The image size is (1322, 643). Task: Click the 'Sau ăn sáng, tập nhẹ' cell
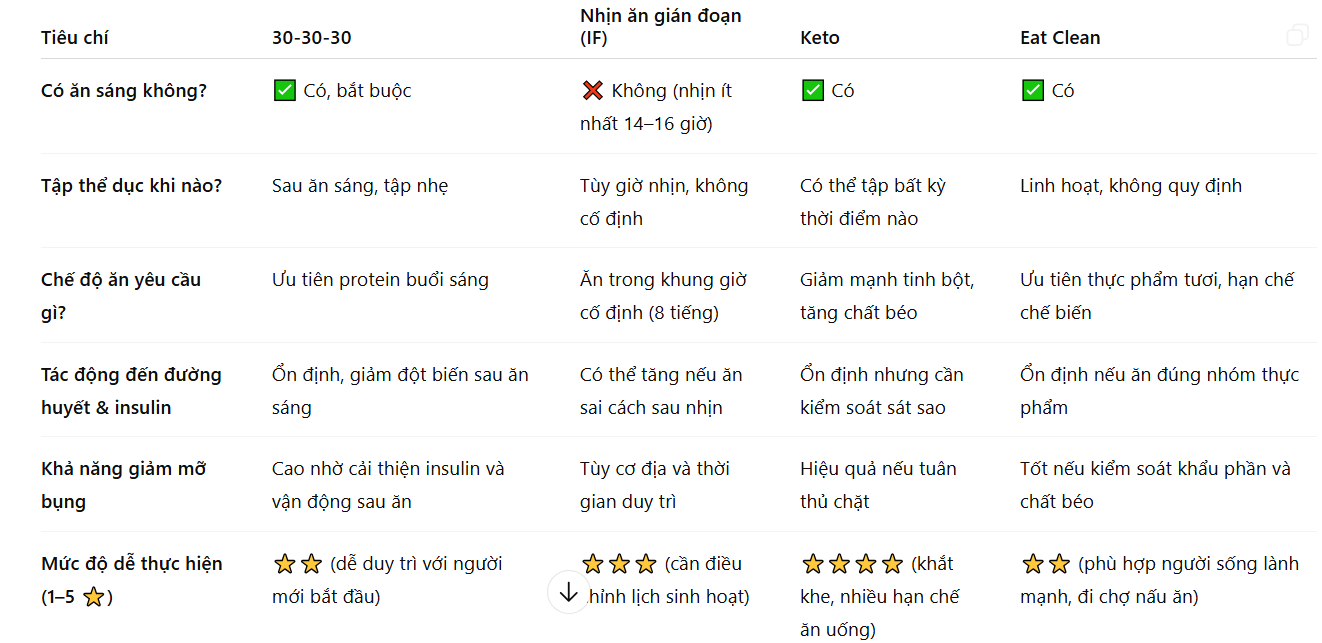[x=360, y=186]
